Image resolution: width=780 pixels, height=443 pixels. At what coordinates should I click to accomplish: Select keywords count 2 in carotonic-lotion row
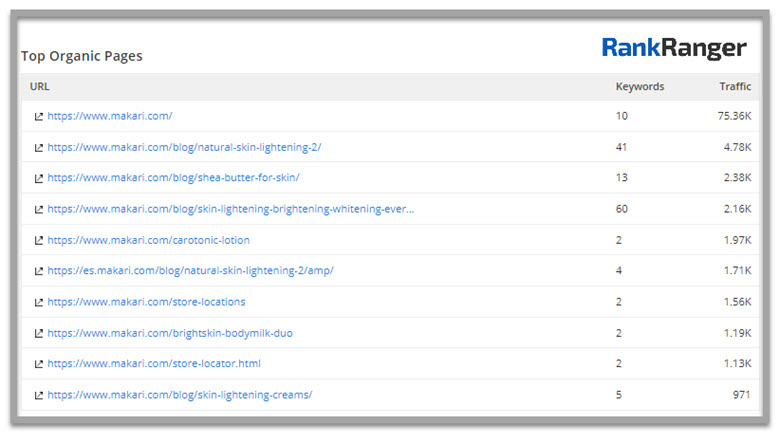pyautogui.click(x=619, y=240)
